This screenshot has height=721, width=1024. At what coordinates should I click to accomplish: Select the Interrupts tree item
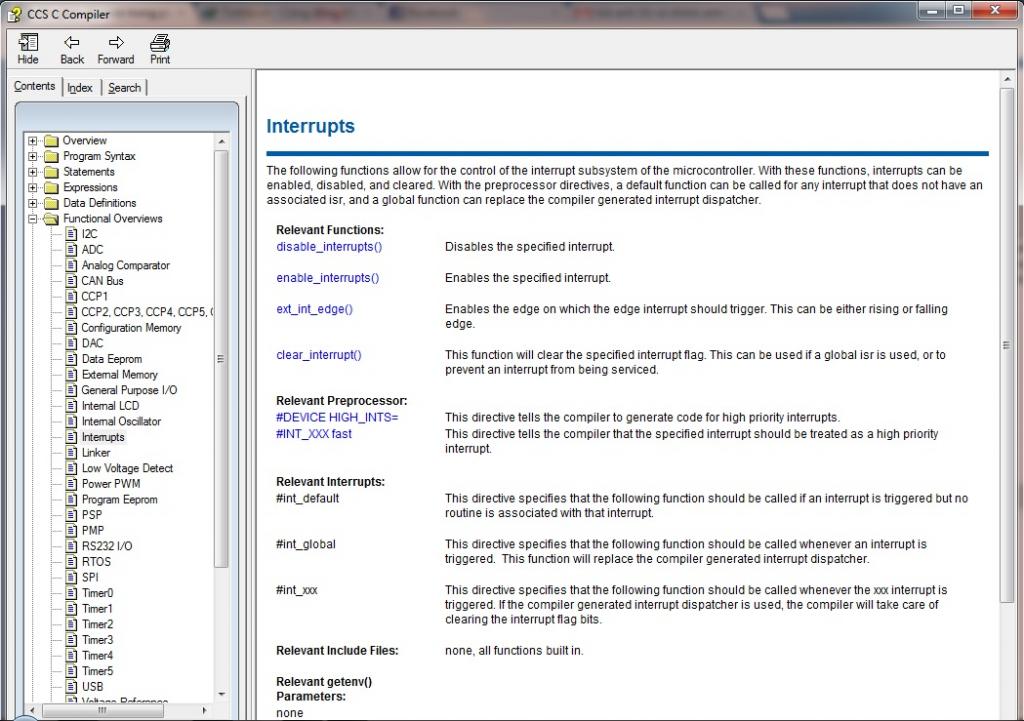click(x=103, y=437)
